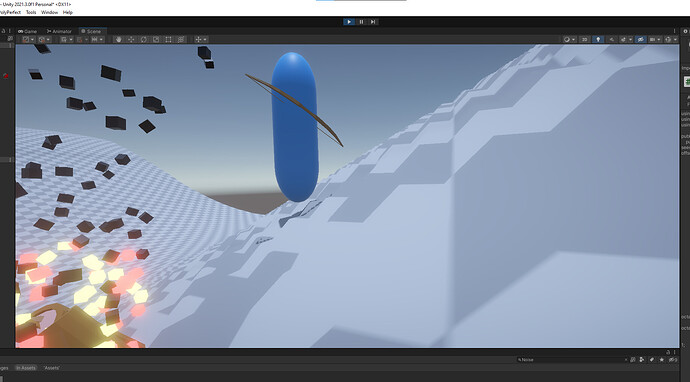Screen dimensions: 690x382
Task: Open the draw mode shading dropdown
Action: point(569,39)
